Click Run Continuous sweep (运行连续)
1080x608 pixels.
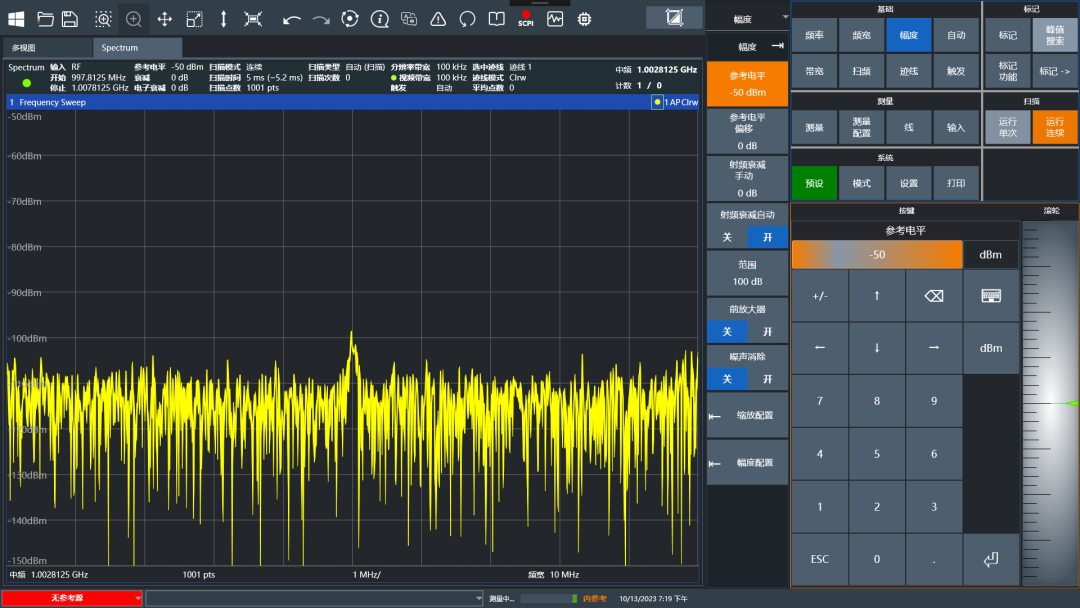tap(1055, 127)
